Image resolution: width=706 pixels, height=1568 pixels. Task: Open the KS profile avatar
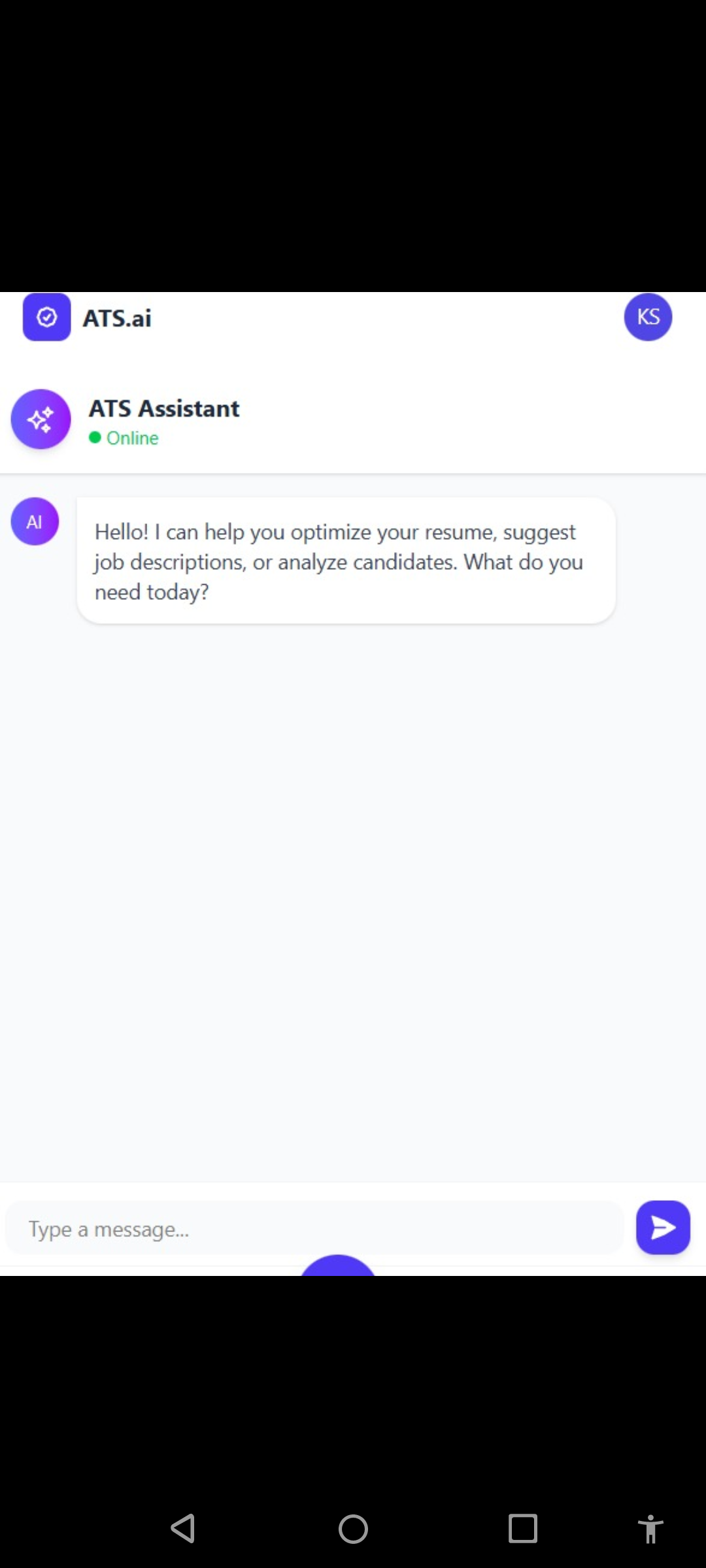648,318
